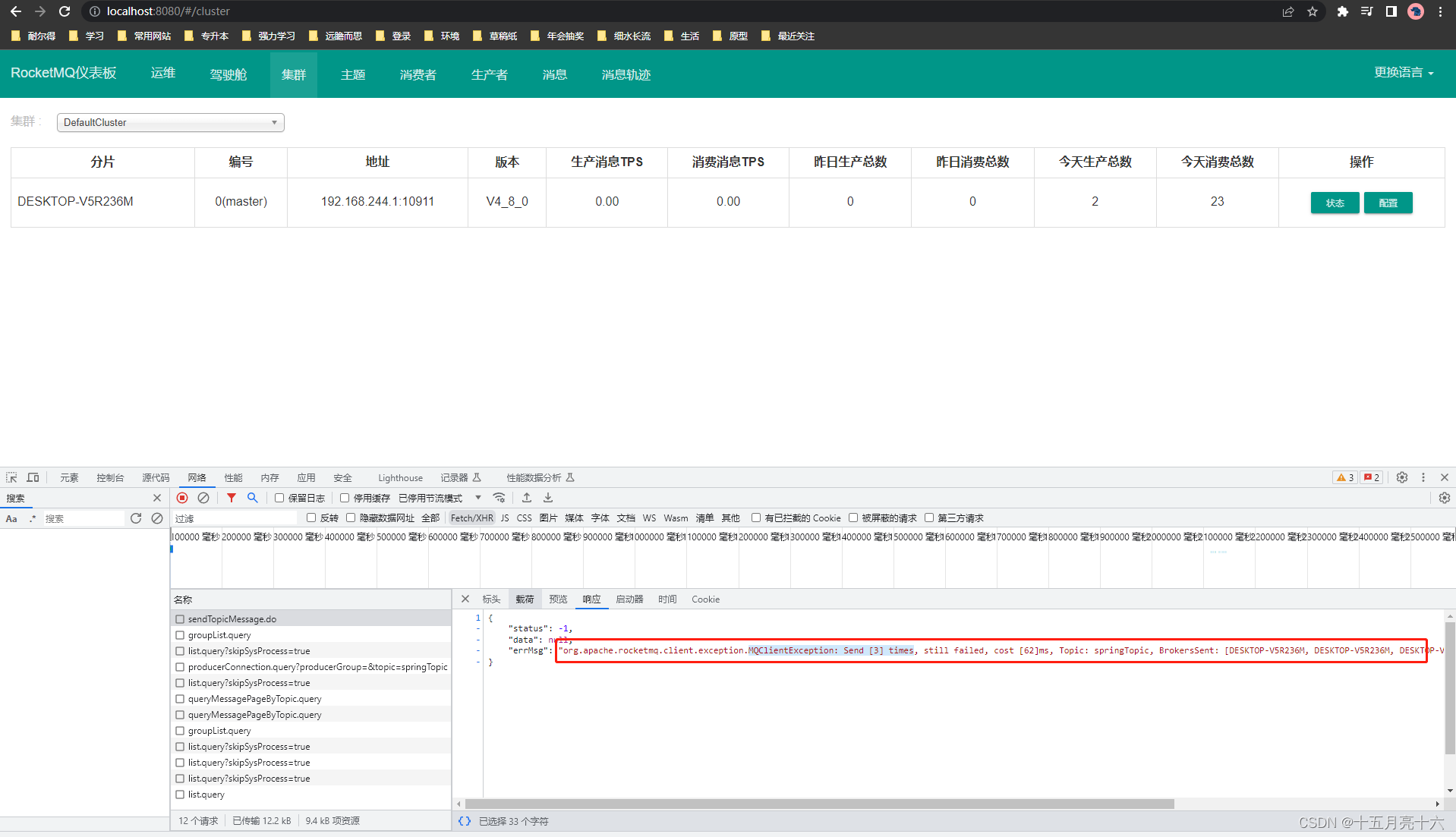Switch to the 主题 tab
Viewport: 1456px width, 837px height.
tap(352, 74)
